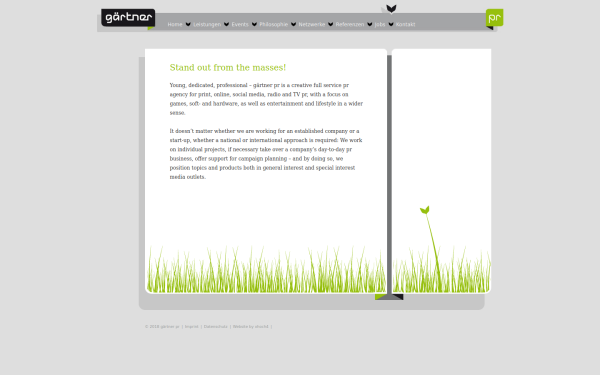600x375 pixels.
Task: Click the "© 2018 gärtner pr" footer text
Action: pos(162,327)
